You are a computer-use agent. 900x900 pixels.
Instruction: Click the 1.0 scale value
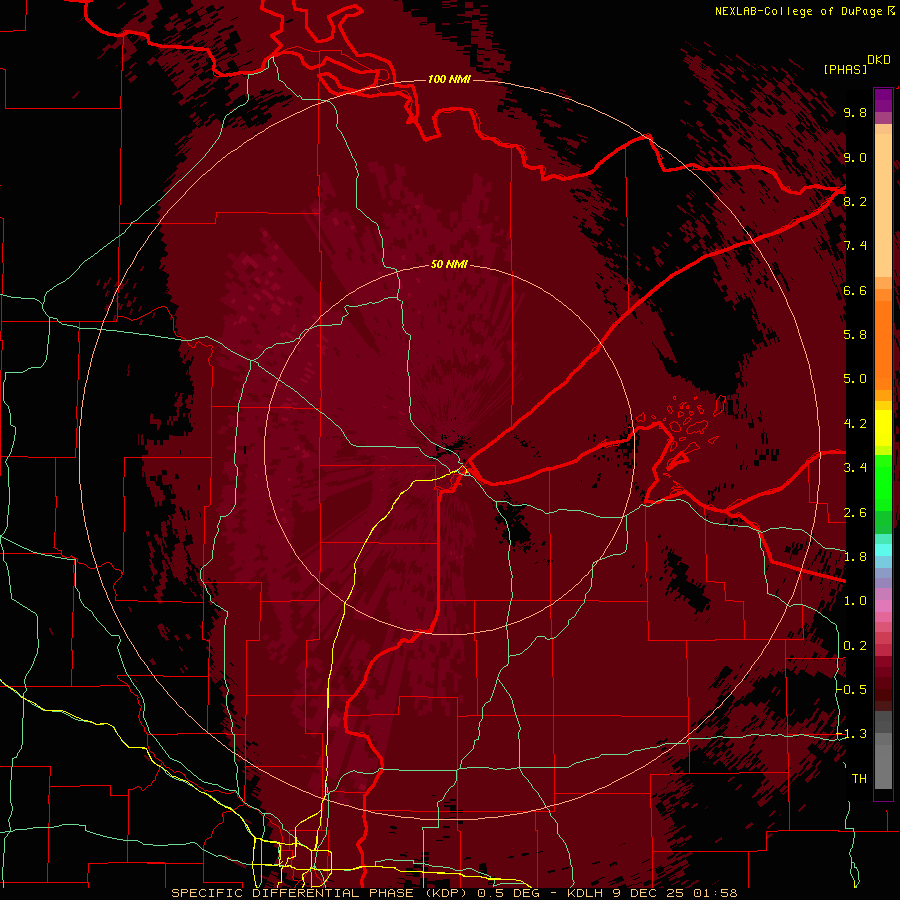point(855,601)
